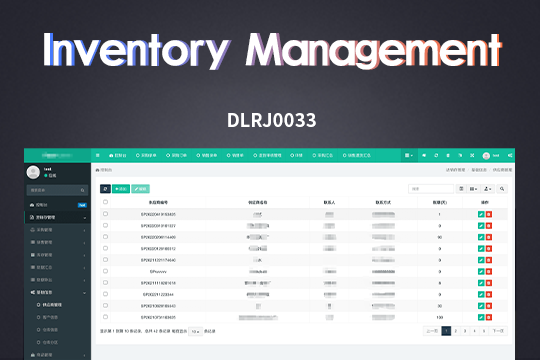
Task: Click the card view toggle icon
Action: point(461,189)
